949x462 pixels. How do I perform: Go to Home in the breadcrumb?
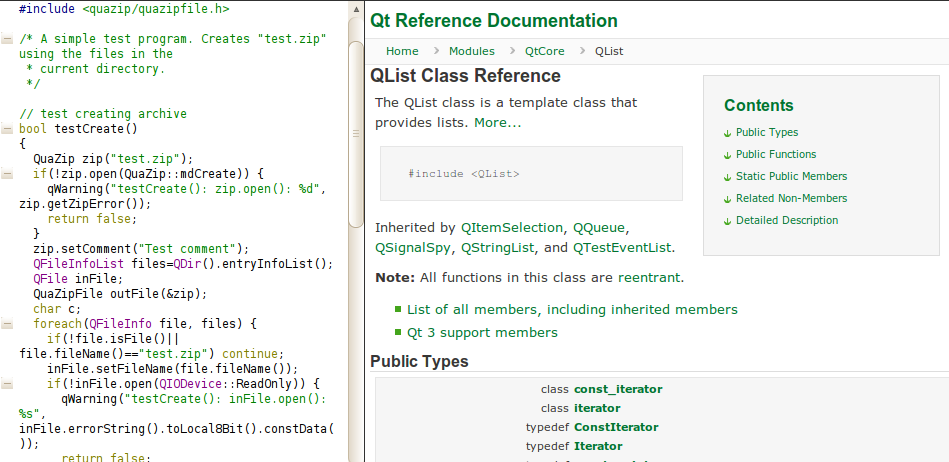click(x=402, y=51)
